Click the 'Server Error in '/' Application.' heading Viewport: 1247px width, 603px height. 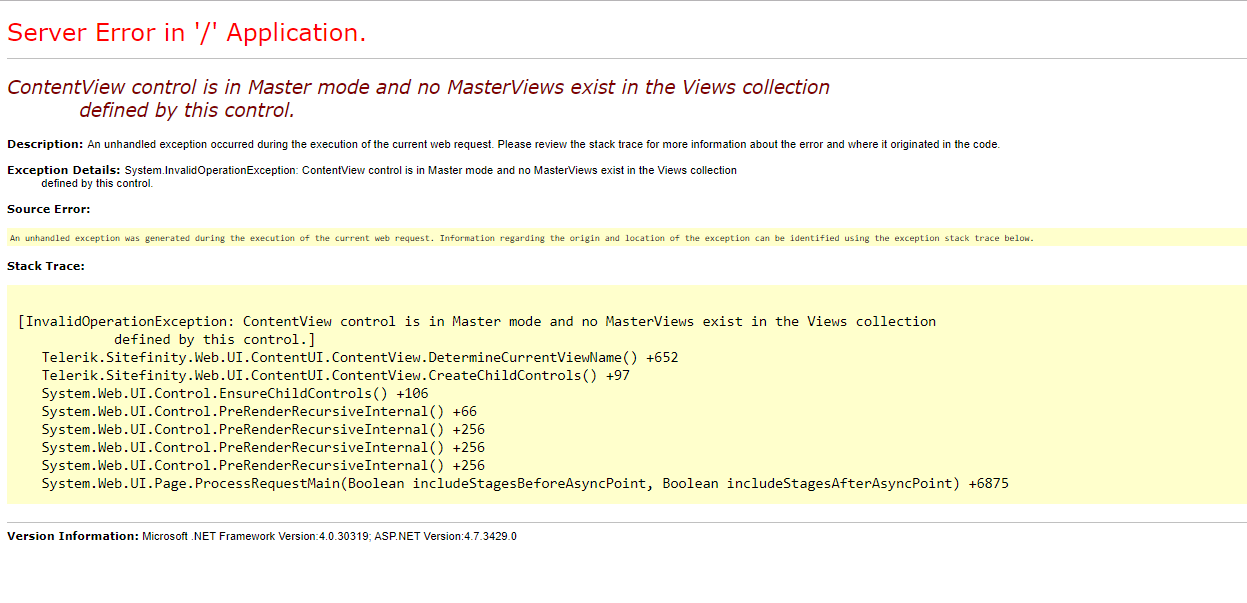tap(186, 33)
